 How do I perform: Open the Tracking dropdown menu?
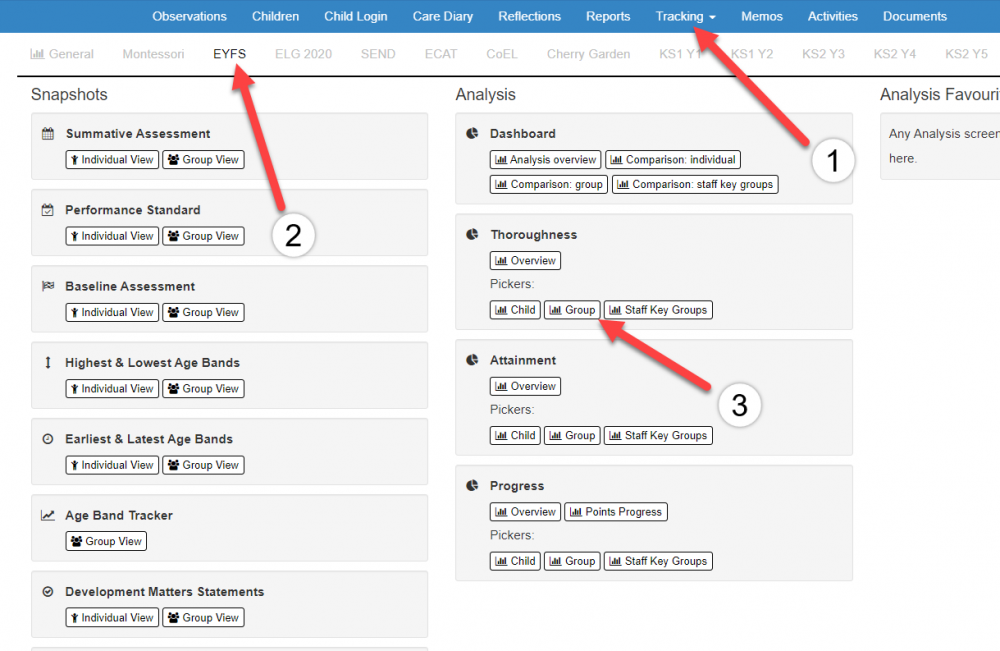[685, 17]
